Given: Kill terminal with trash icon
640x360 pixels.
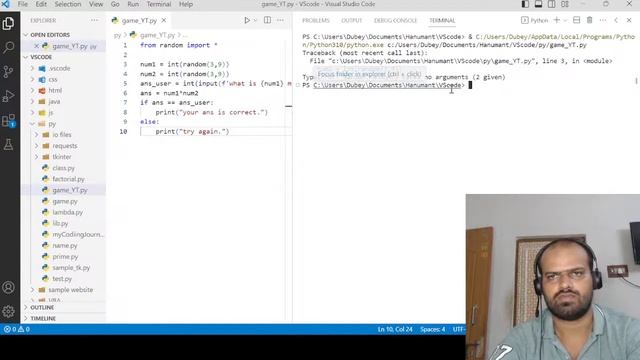Looking at the screenshot, I should coord(589,20).
